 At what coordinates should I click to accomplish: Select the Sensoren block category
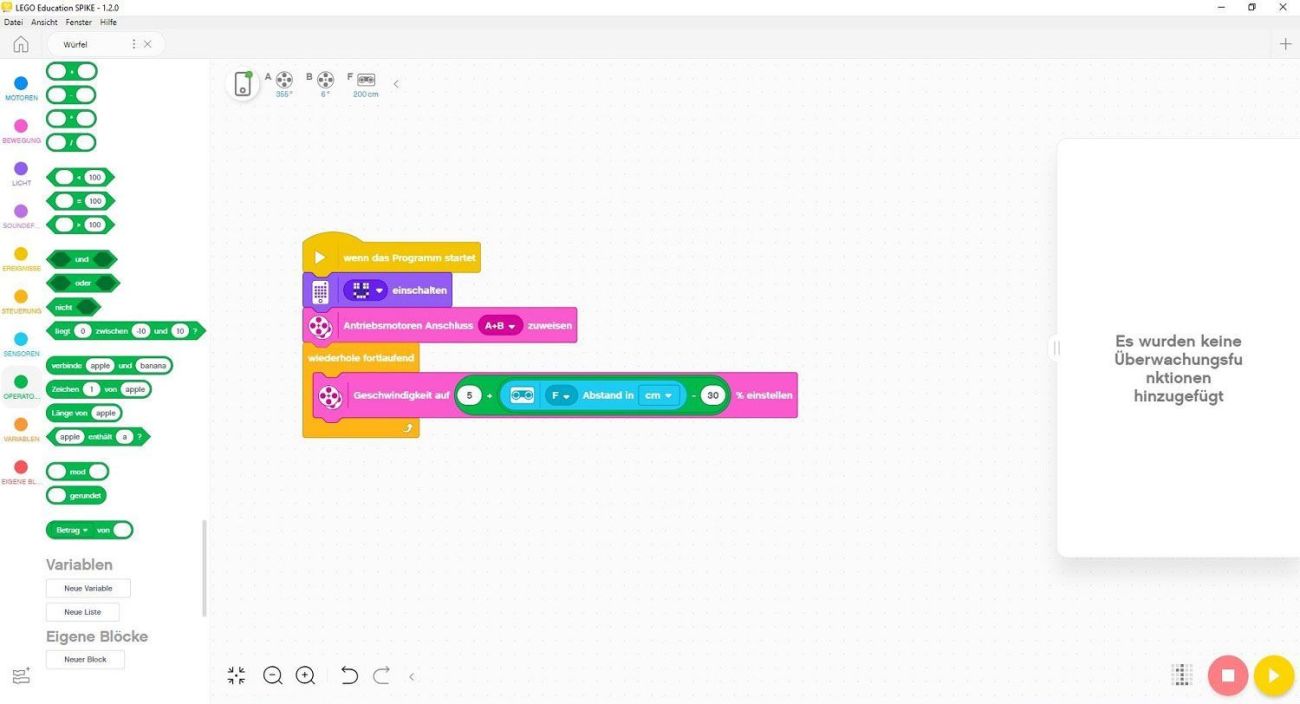(x=21, y=344)
